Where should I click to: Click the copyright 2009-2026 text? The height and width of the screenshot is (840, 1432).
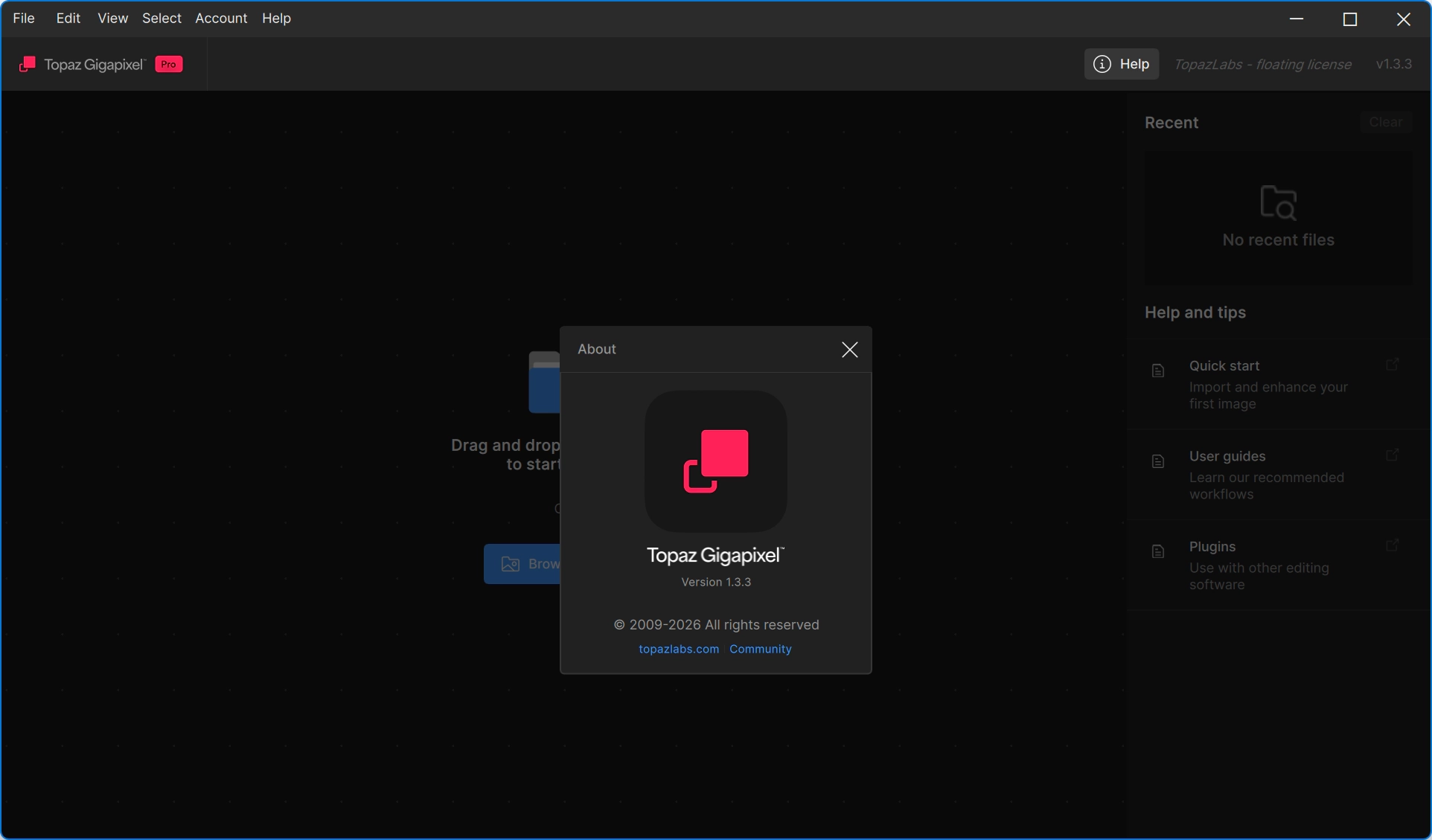click(716, 625)
